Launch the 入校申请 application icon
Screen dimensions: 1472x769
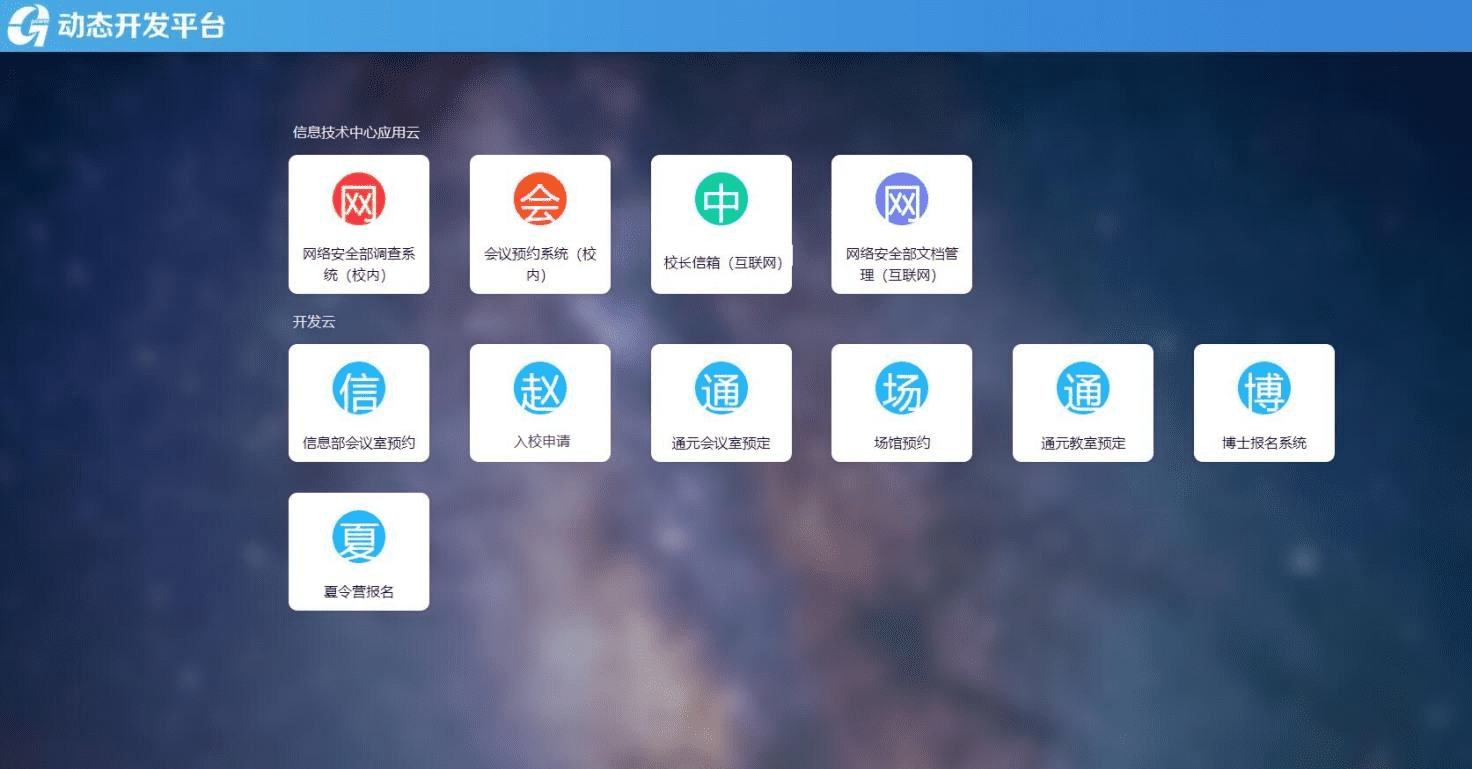540,387
